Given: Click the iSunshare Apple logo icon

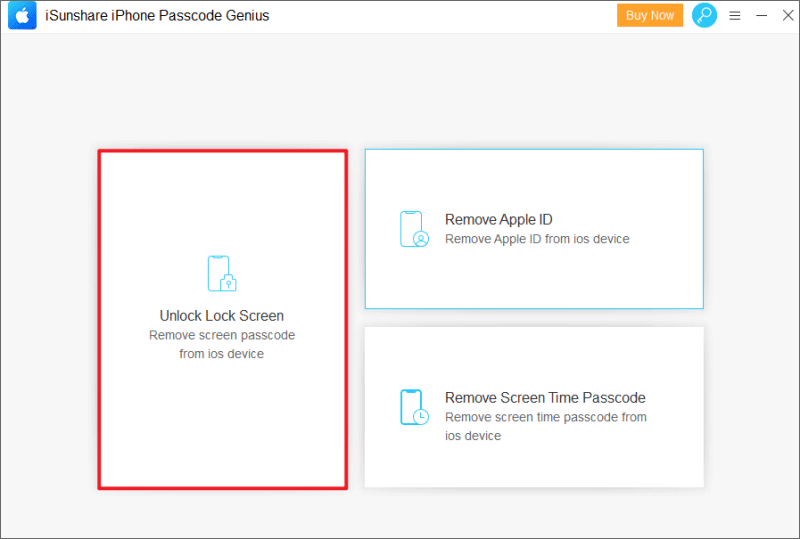Looking at the screenshot, I should (x=22, y=15).
